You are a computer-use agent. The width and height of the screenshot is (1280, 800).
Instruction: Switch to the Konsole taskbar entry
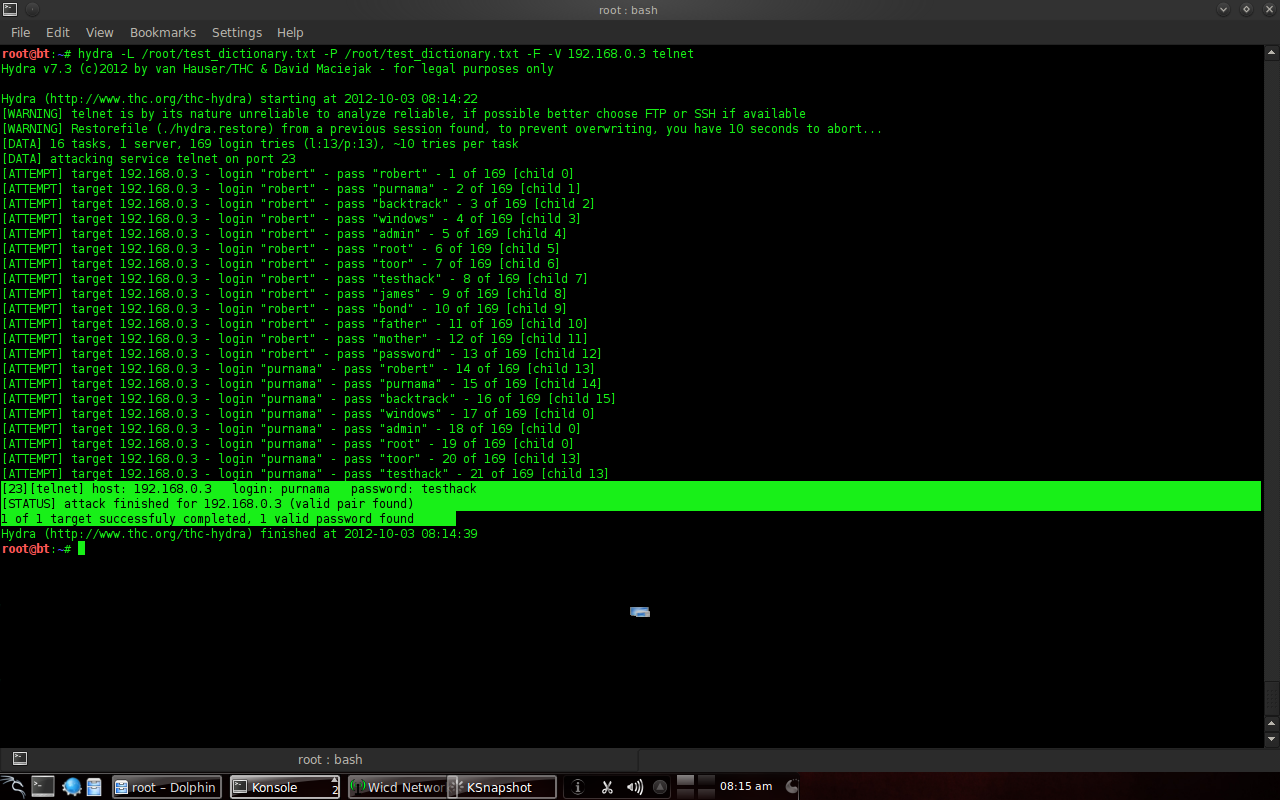(x=286, y=787)
